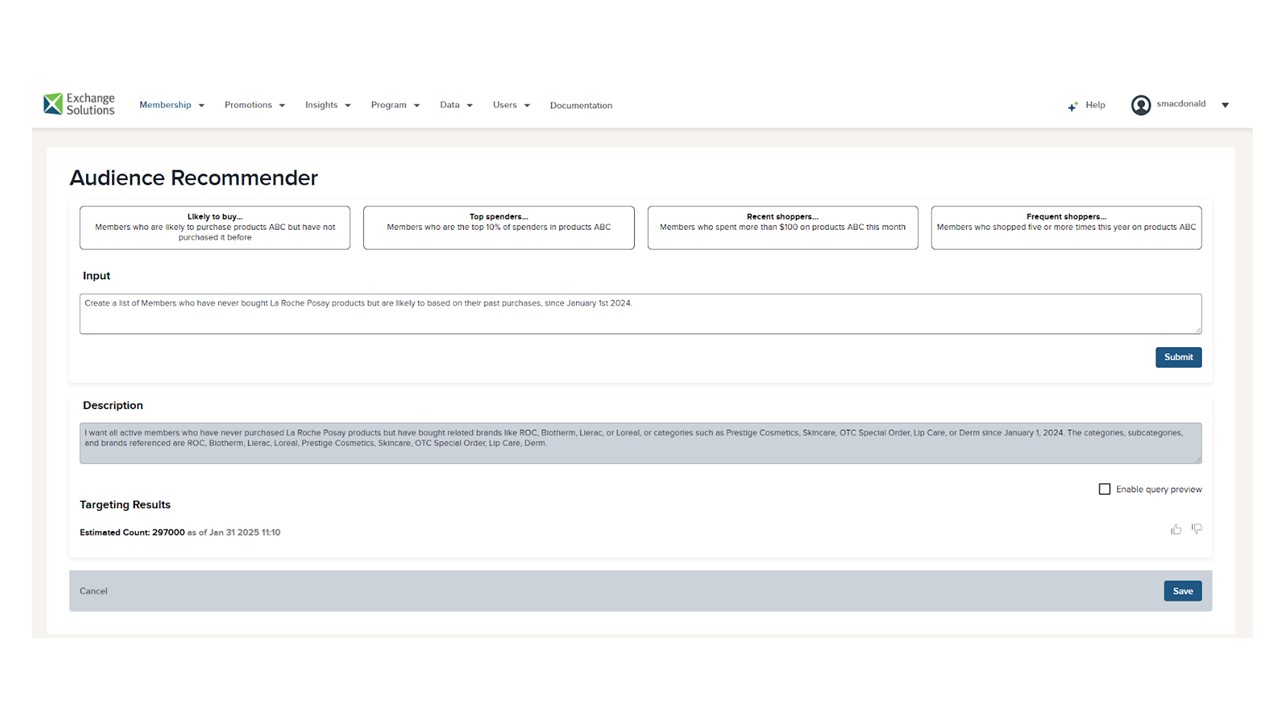Enable the query preview checkbox
Image resolution: width=1280 pixels, height=720 pixels.
[x=1105, y=489]
